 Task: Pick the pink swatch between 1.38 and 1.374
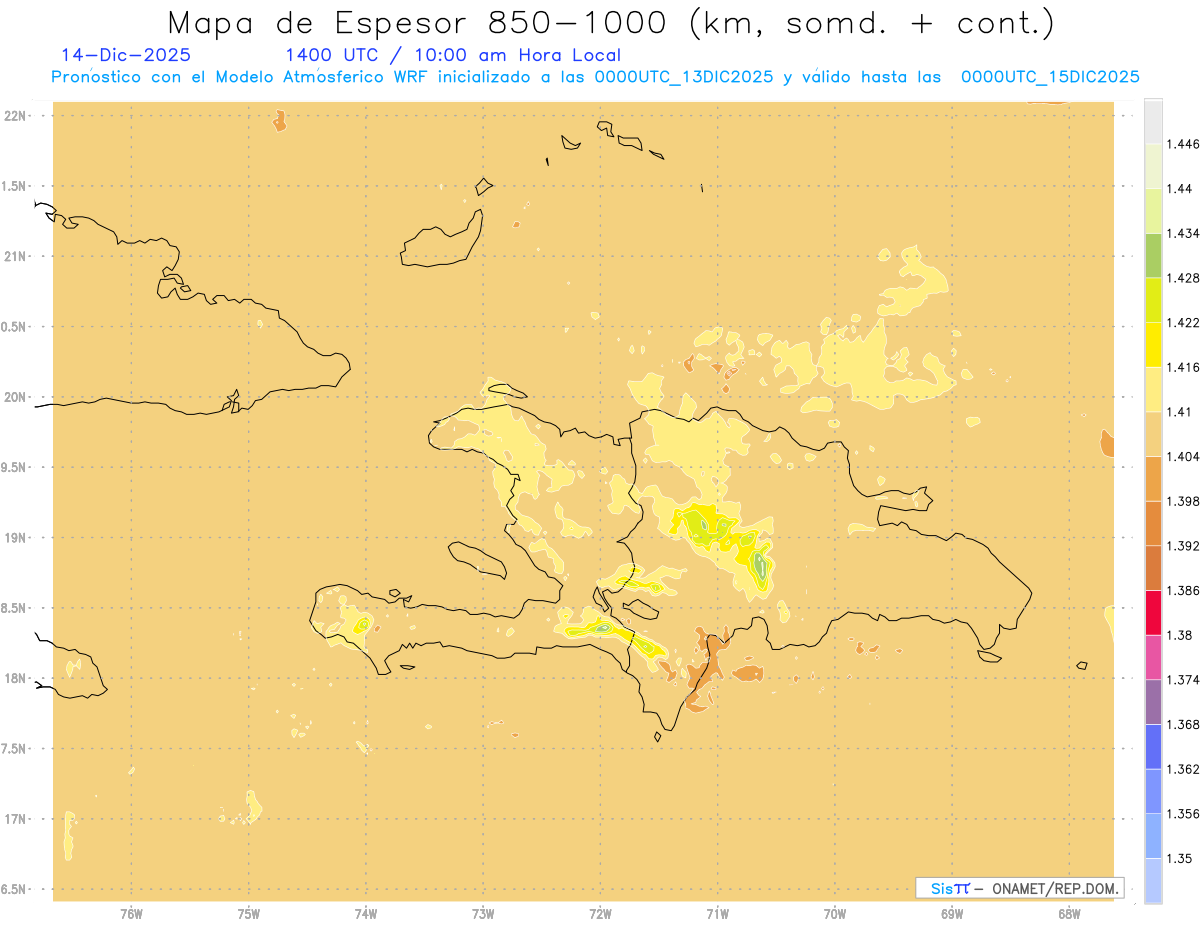point(1153,657)
